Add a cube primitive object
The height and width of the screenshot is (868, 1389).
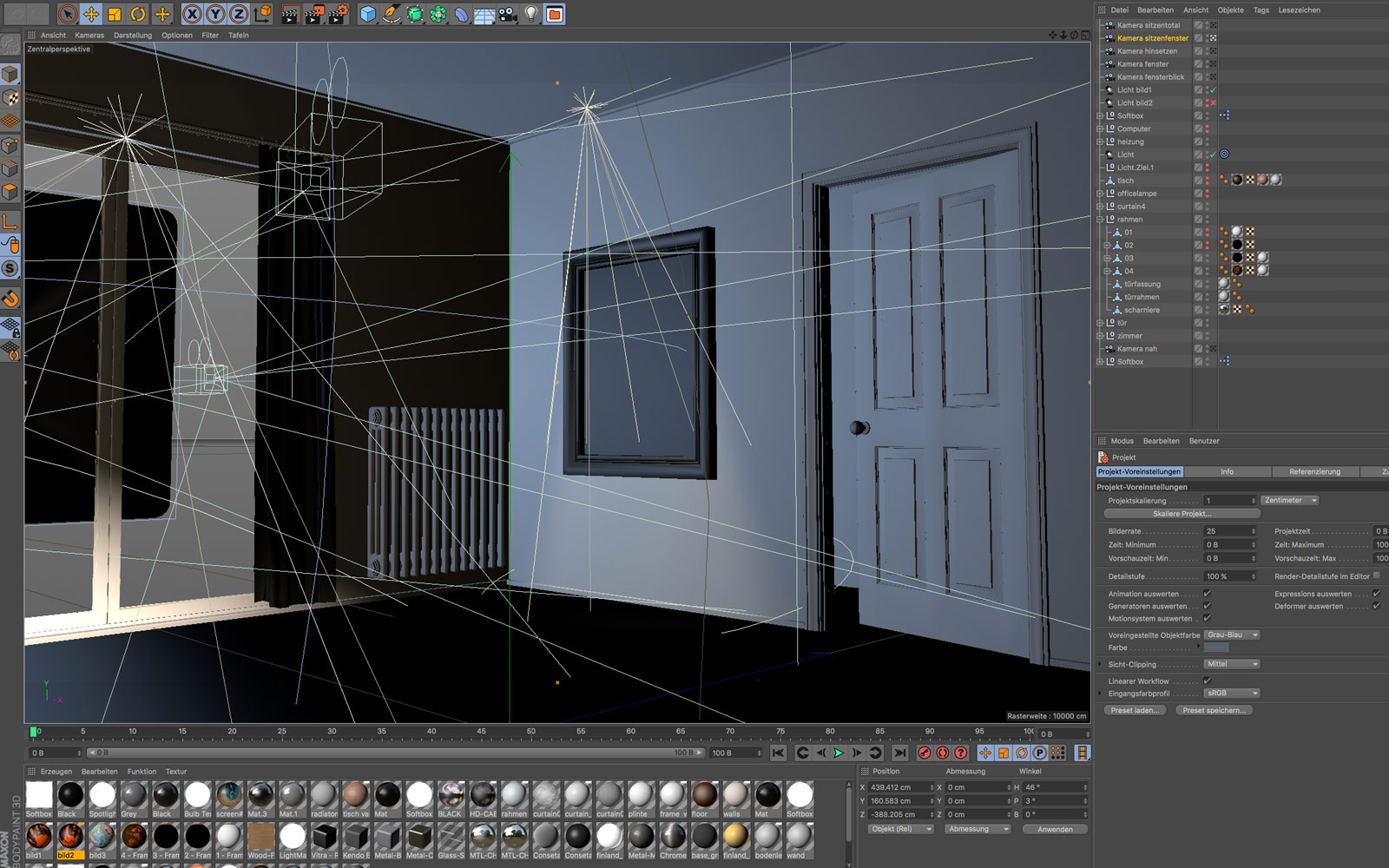pos(368,14)
